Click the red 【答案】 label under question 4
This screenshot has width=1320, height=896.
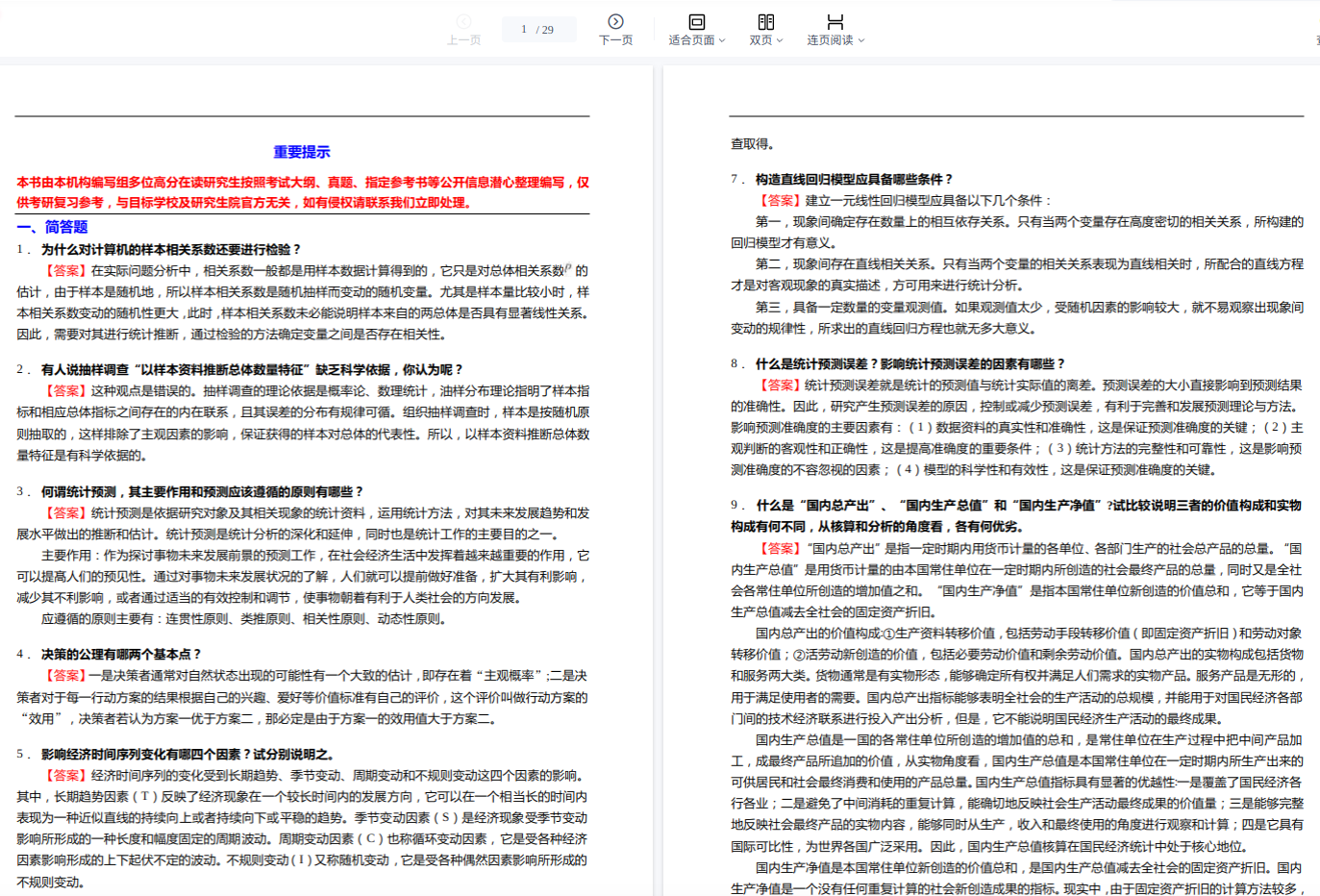point(65,676)
